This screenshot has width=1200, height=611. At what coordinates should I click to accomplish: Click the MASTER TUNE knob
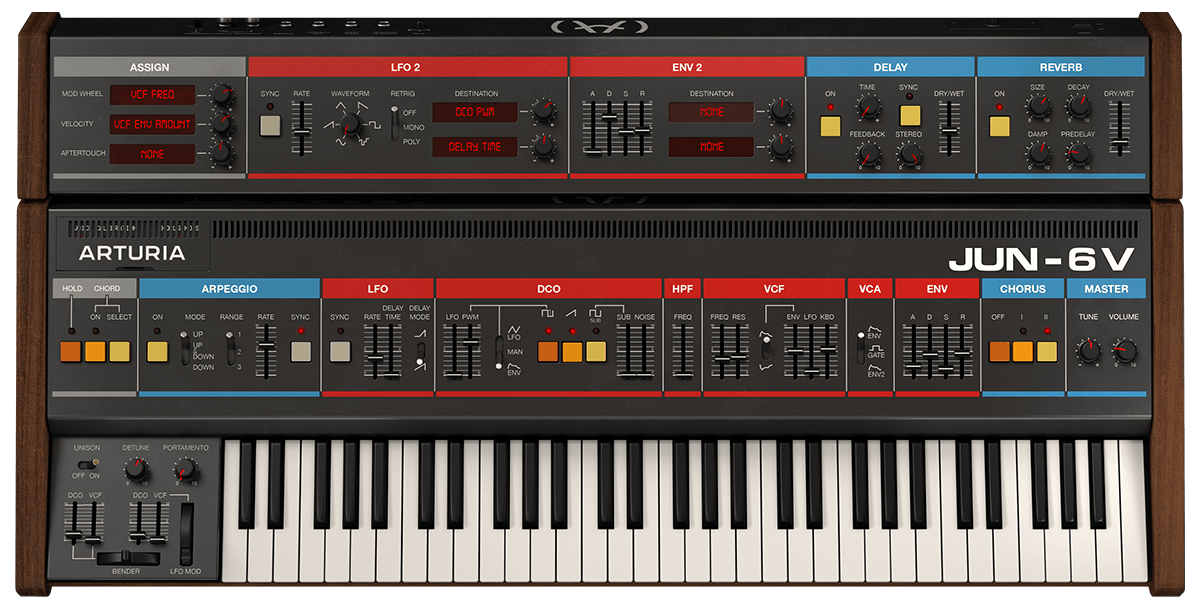click(x=1088, y=351)
